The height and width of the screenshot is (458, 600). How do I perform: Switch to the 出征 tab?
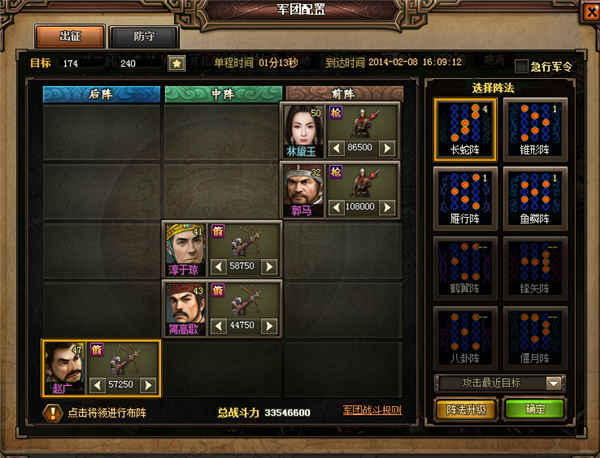(x=70, y=37)
